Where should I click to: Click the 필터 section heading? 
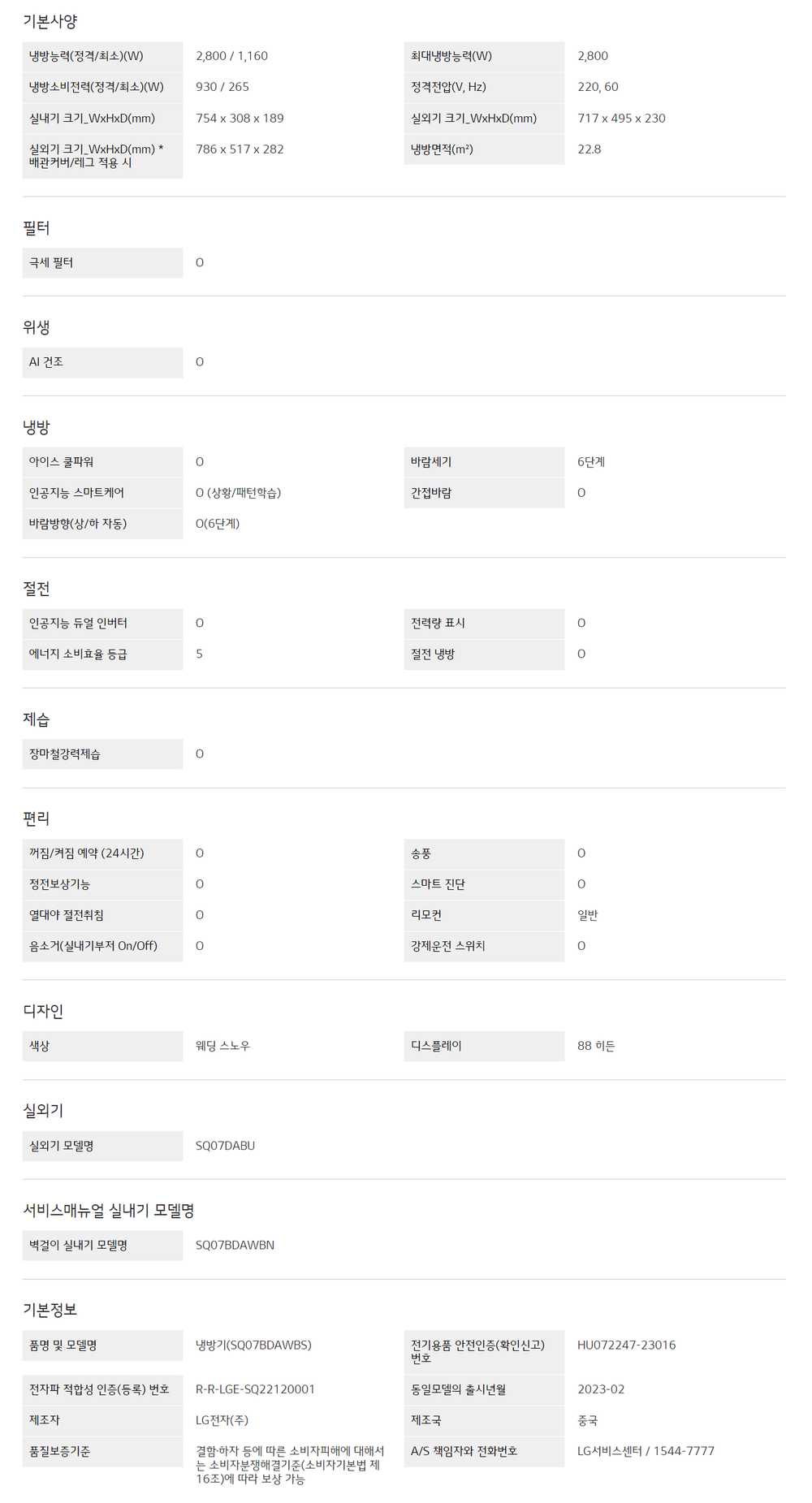pyautogui.click(x=37, y=228)
